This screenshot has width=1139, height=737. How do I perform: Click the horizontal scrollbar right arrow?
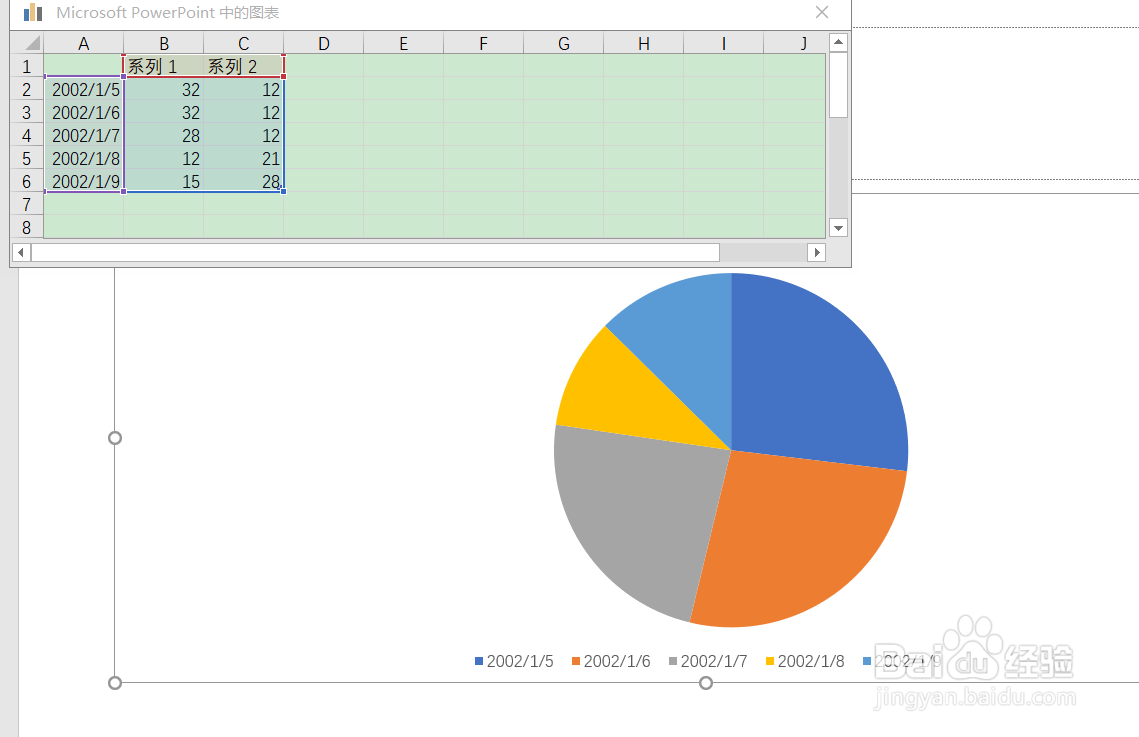(x=816, y=252)
